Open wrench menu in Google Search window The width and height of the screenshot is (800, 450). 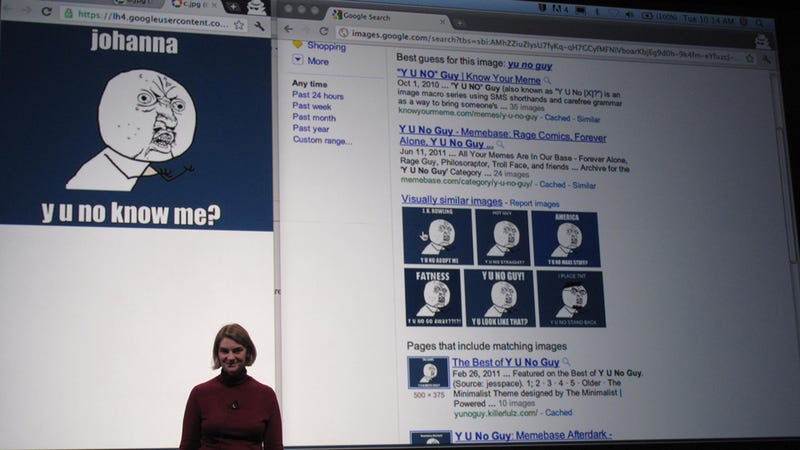pyautogui.click(x=766, y=59)
